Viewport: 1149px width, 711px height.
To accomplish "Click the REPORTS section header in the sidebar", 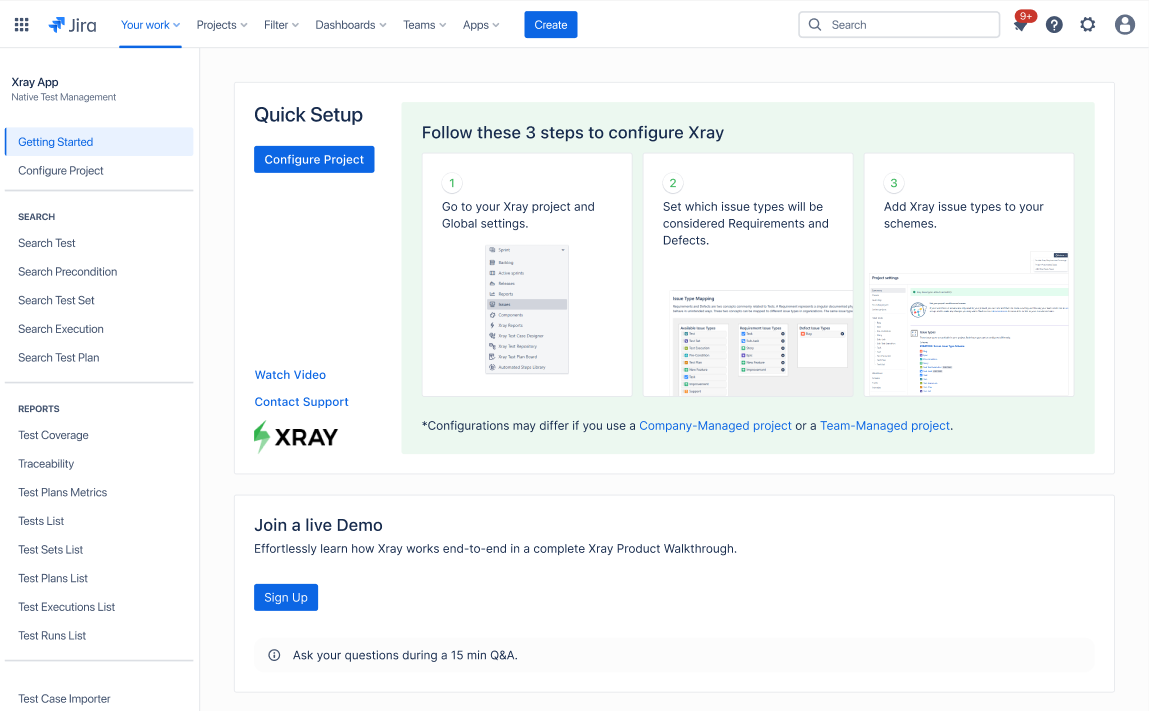I will click(39, 409).
